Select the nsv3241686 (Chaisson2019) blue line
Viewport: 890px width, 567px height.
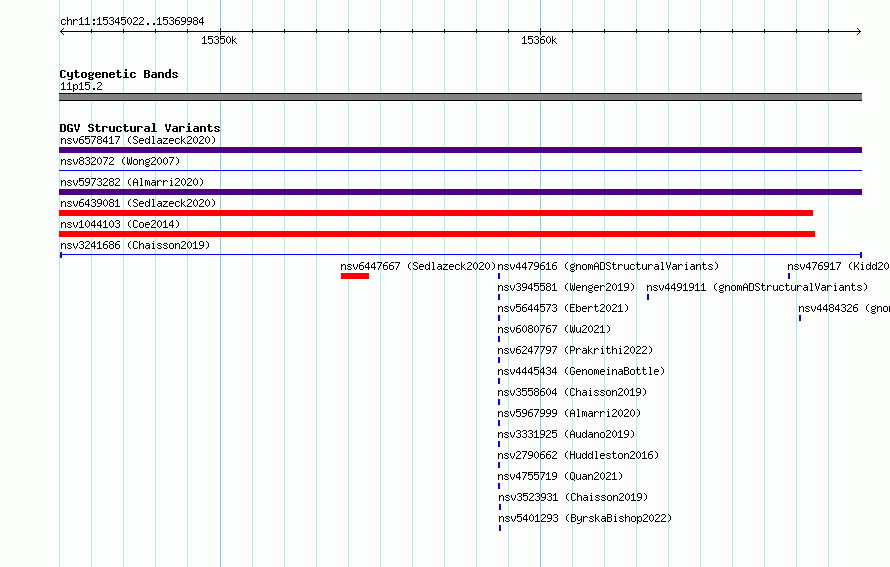pos(460,255)
